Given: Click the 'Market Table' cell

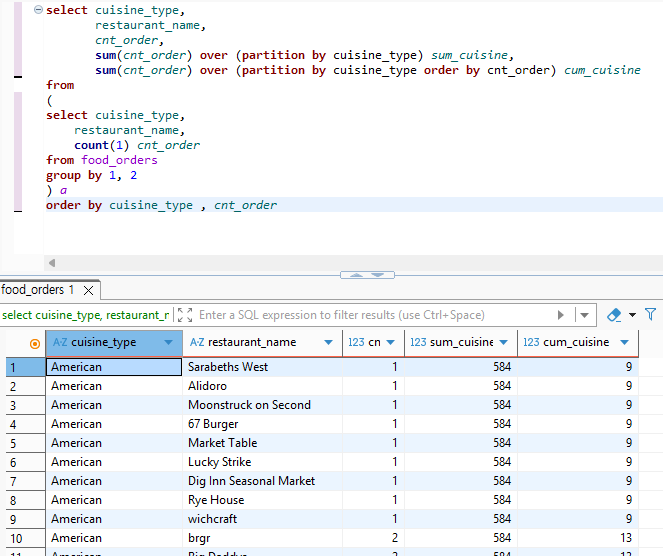Looking at the screenshot, I should (x=262, y=443).
